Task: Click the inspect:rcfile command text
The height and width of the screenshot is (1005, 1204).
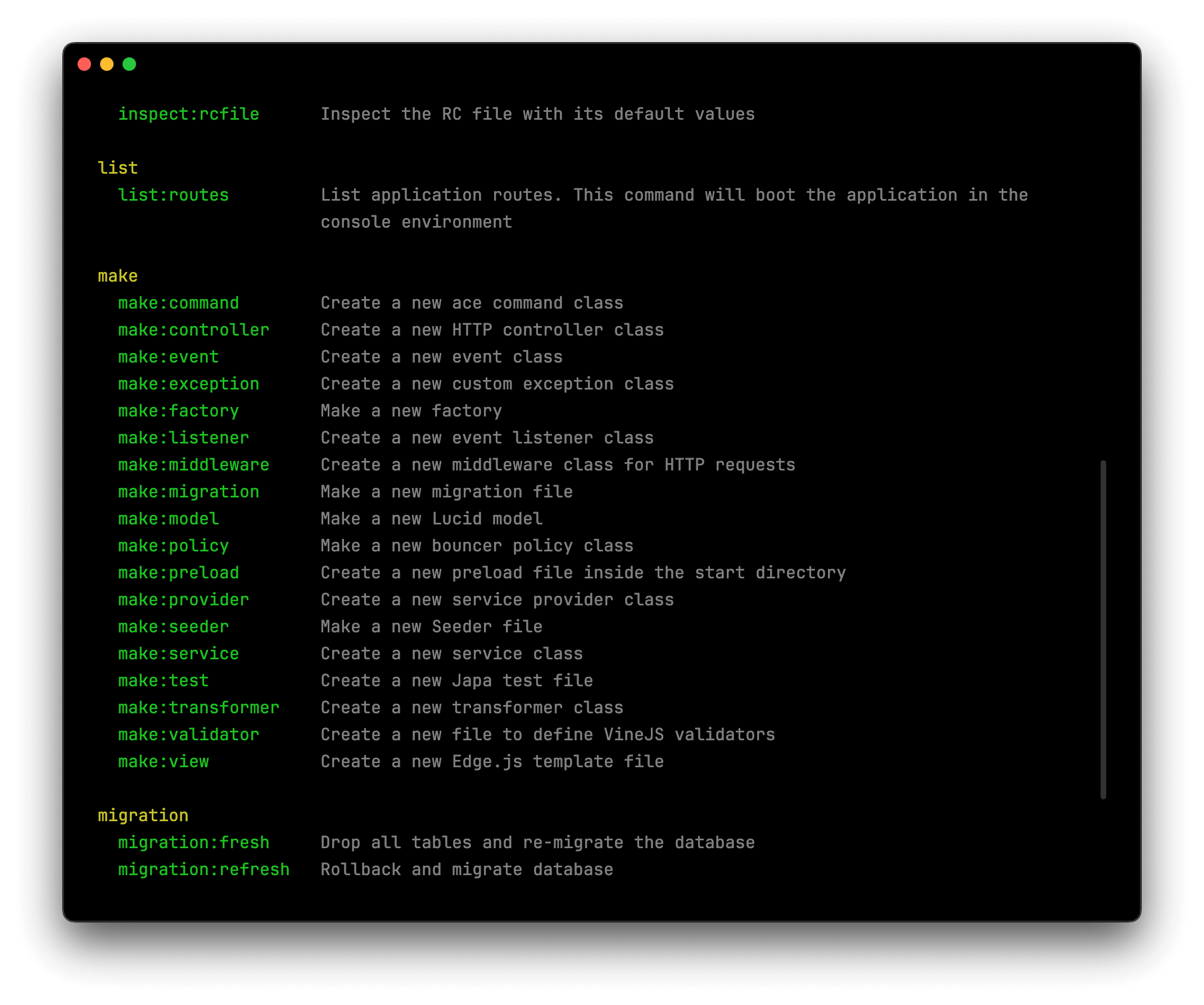Action: 188,114
